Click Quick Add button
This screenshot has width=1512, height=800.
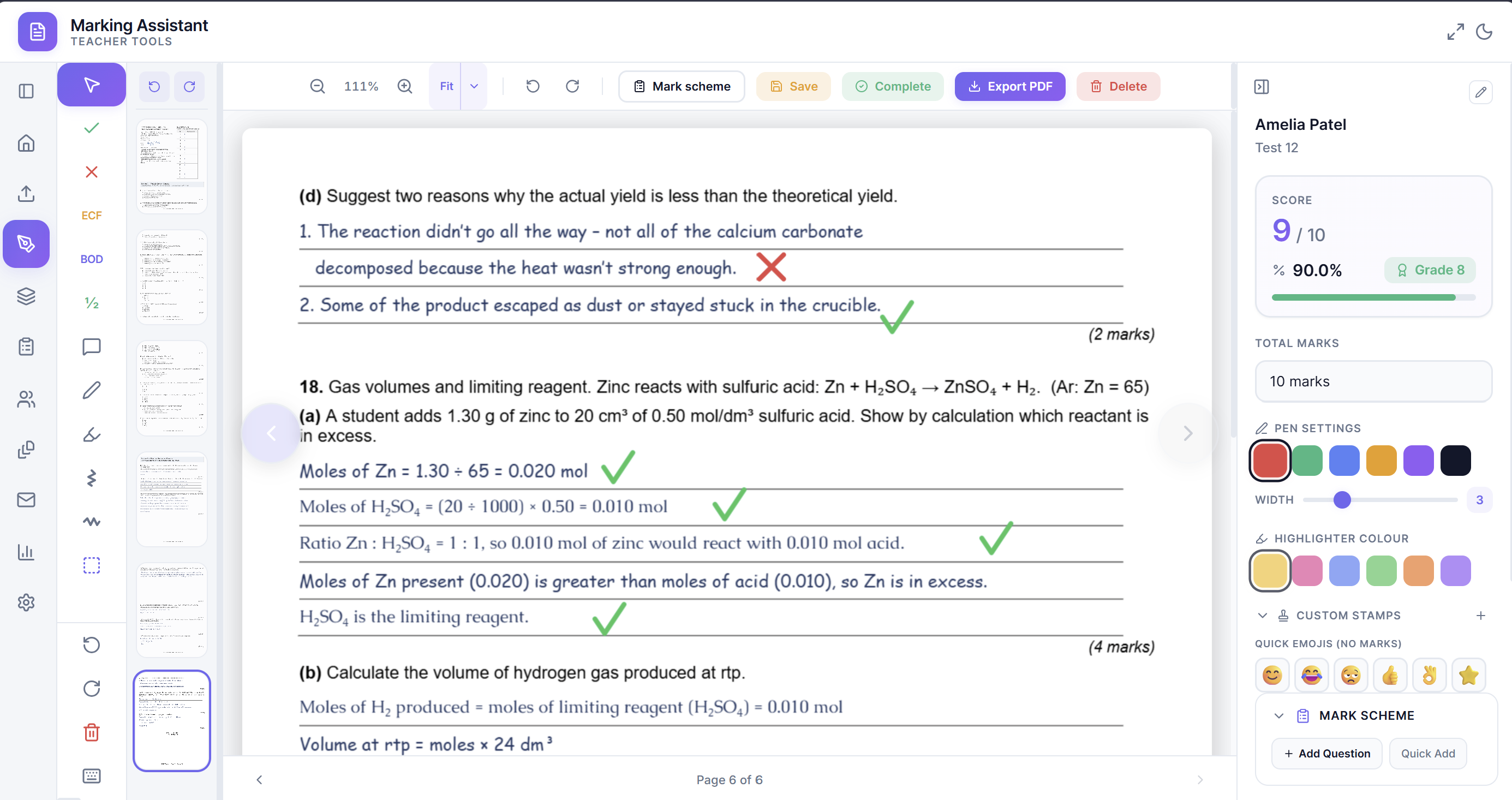pos(1427,754)
